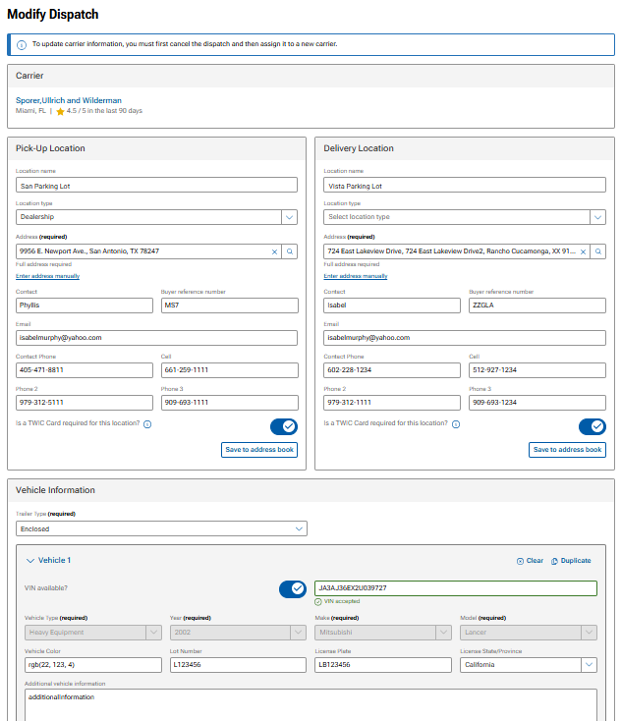
Task: Click the pick-up address search magnifier icon
Action: [x=290, y=252]
